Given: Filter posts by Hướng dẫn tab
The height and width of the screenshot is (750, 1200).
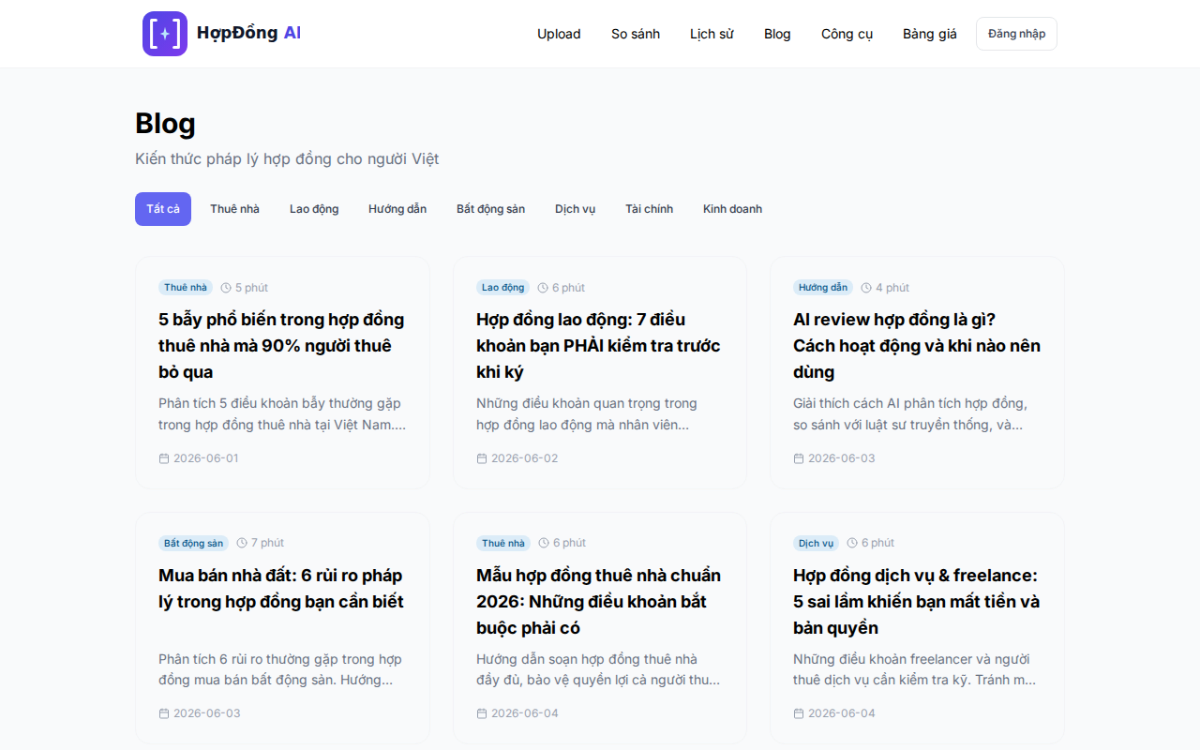Looking at the screenshot, I should (x=397, y=209).
